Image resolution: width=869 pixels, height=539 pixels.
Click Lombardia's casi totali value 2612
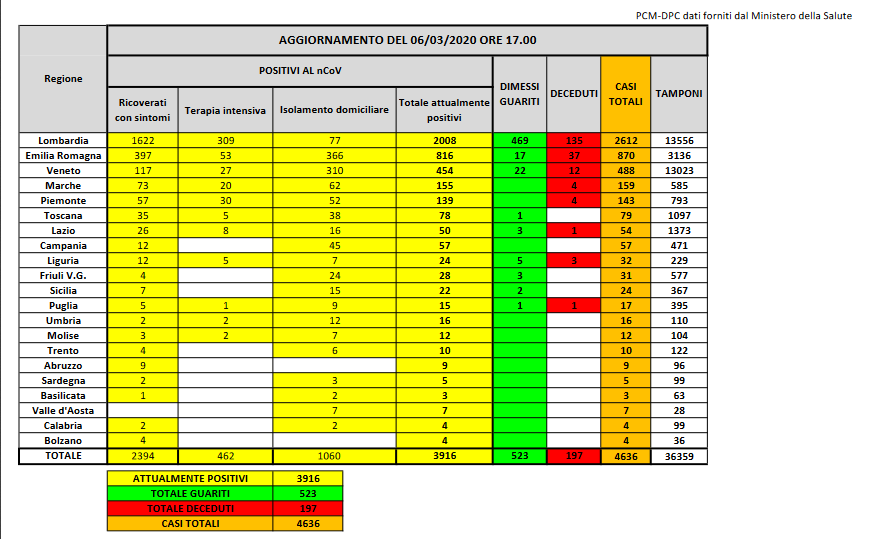click(626, 141)
